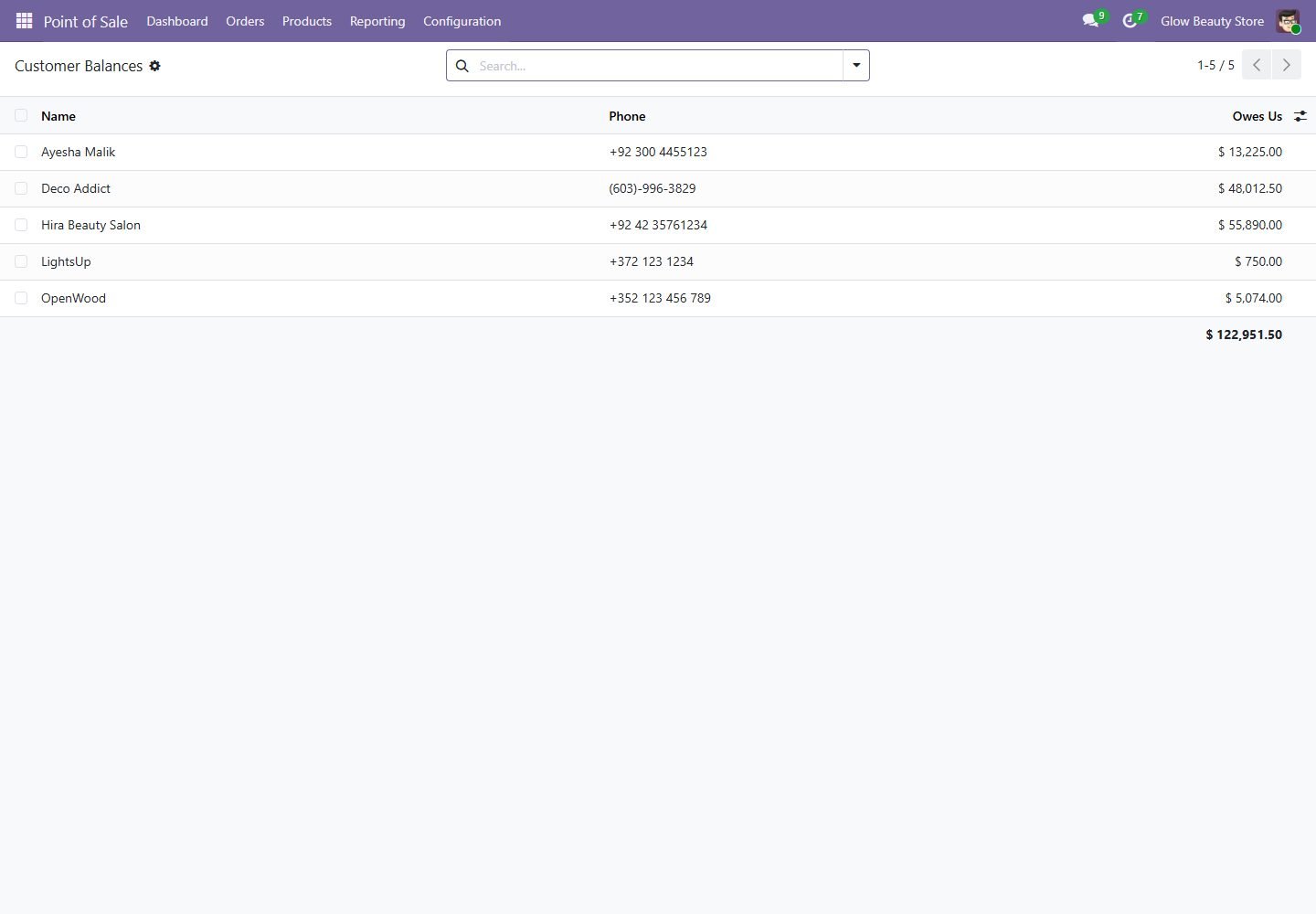
Task: Check the Deco Addict row checkbox
Action: 21,188
